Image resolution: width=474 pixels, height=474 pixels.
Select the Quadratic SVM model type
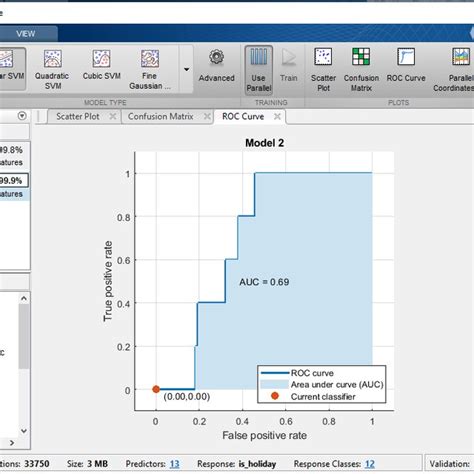[52, 70]
